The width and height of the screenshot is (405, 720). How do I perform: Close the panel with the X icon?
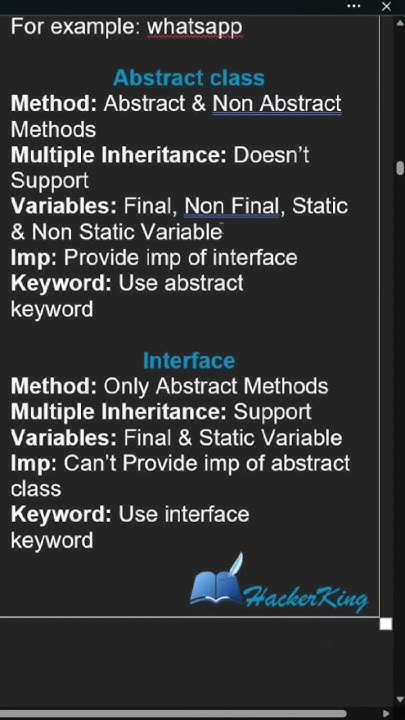[x=386, y=6]
